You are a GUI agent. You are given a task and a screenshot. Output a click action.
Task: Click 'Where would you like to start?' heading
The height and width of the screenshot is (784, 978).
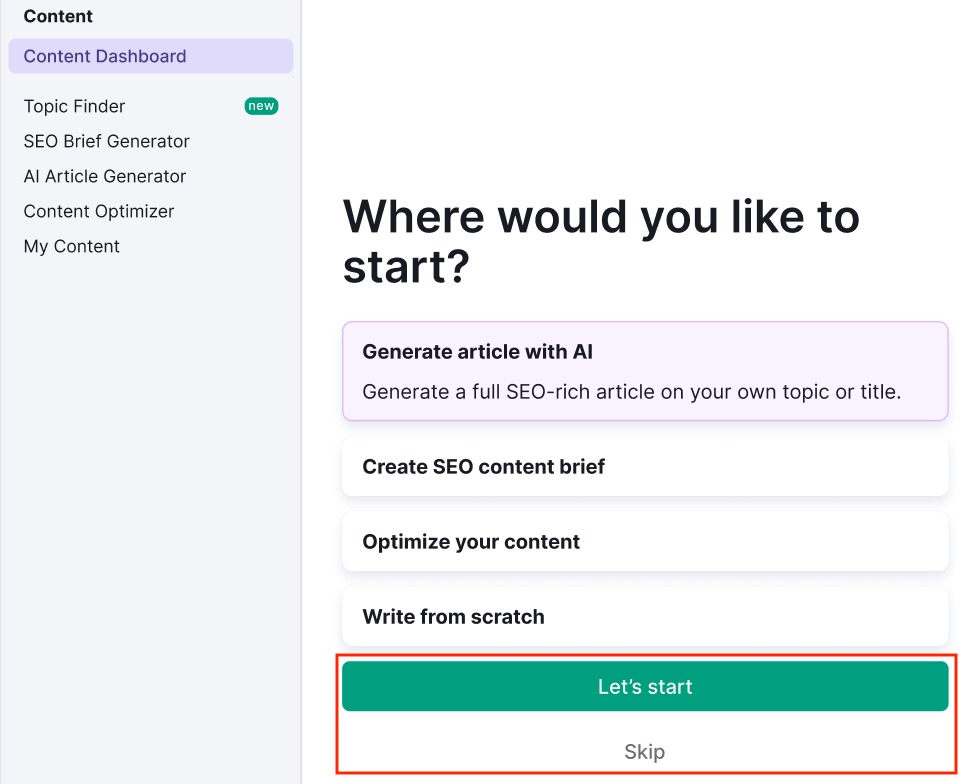point(600,241)
